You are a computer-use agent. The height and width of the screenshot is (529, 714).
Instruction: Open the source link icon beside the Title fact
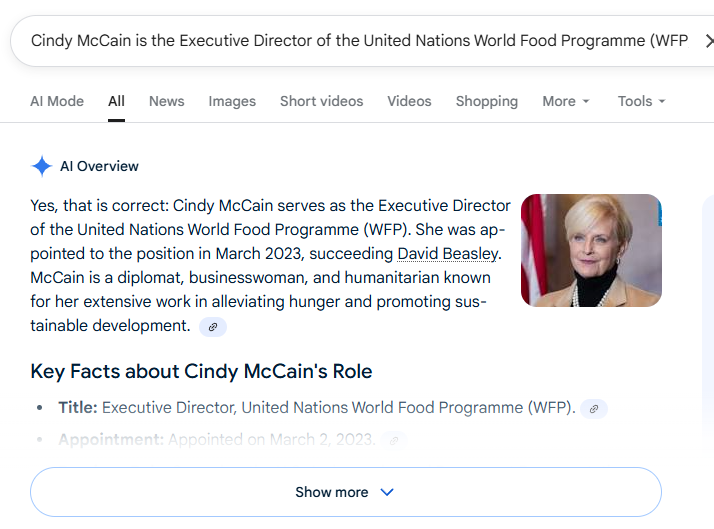click(x=593, y=409)
